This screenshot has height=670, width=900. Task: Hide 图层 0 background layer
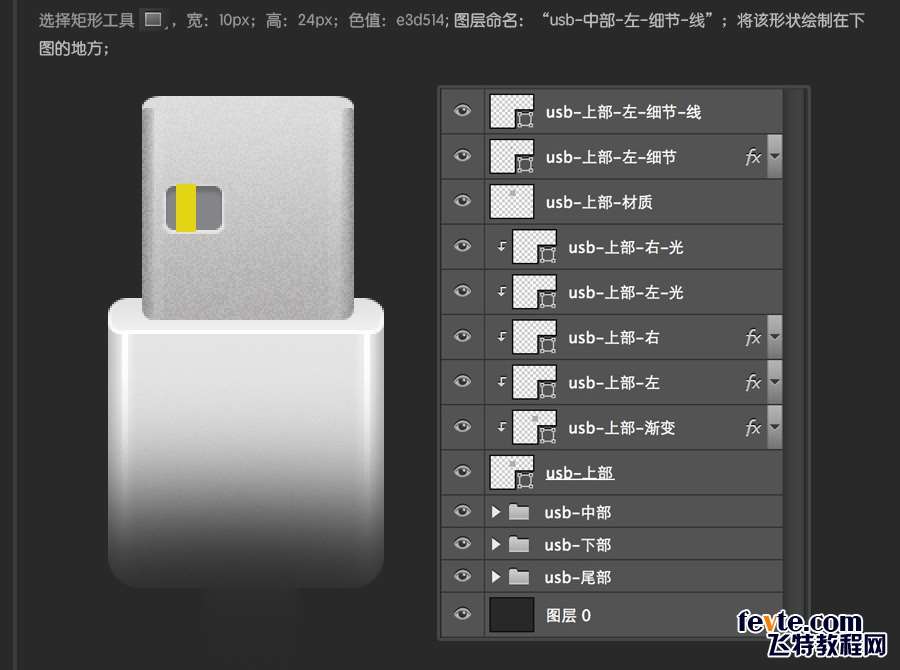(x=462, y=614)
